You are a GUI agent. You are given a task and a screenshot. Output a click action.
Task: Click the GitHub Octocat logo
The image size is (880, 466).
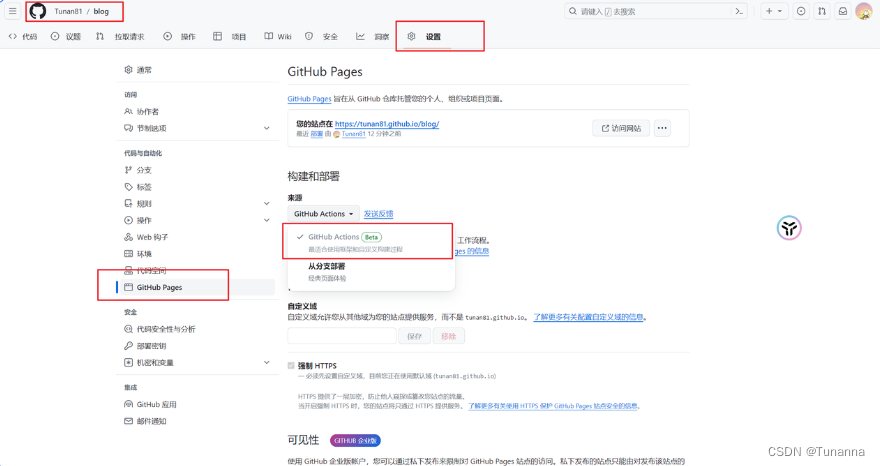click(x=38, y=11)
